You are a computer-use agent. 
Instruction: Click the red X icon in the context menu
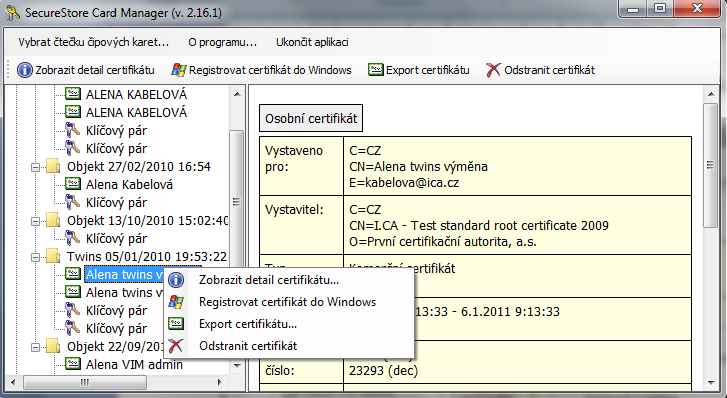click(176, 346)
